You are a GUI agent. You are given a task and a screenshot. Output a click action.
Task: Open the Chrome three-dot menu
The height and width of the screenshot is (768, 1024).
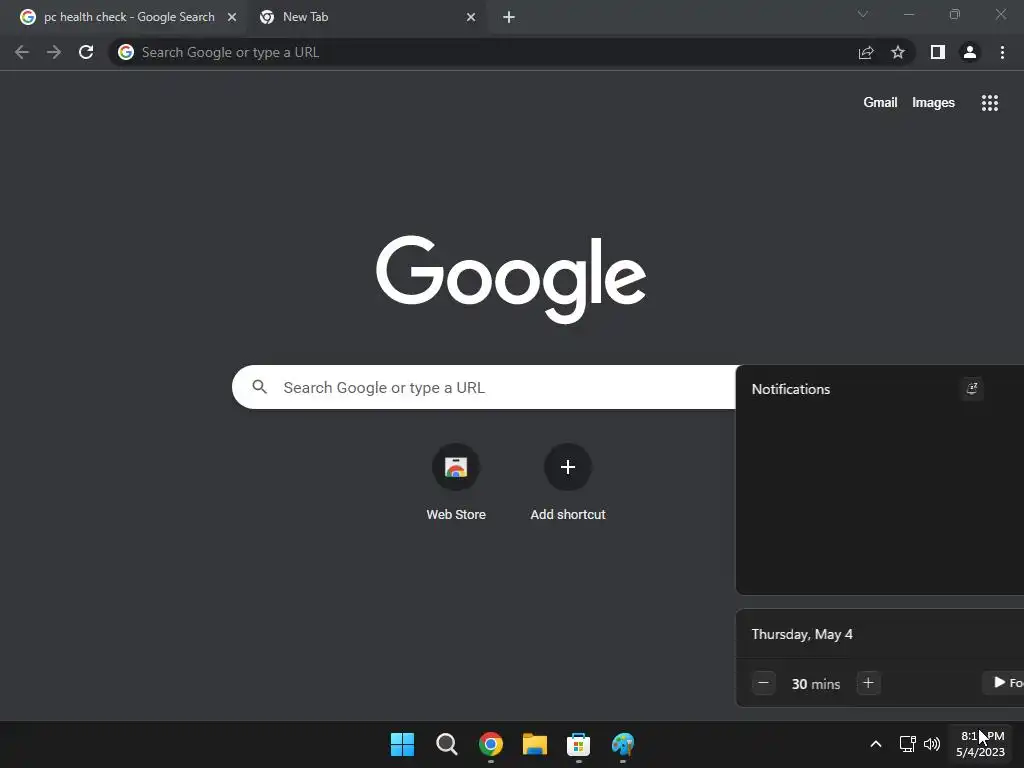coord(1002,52)
